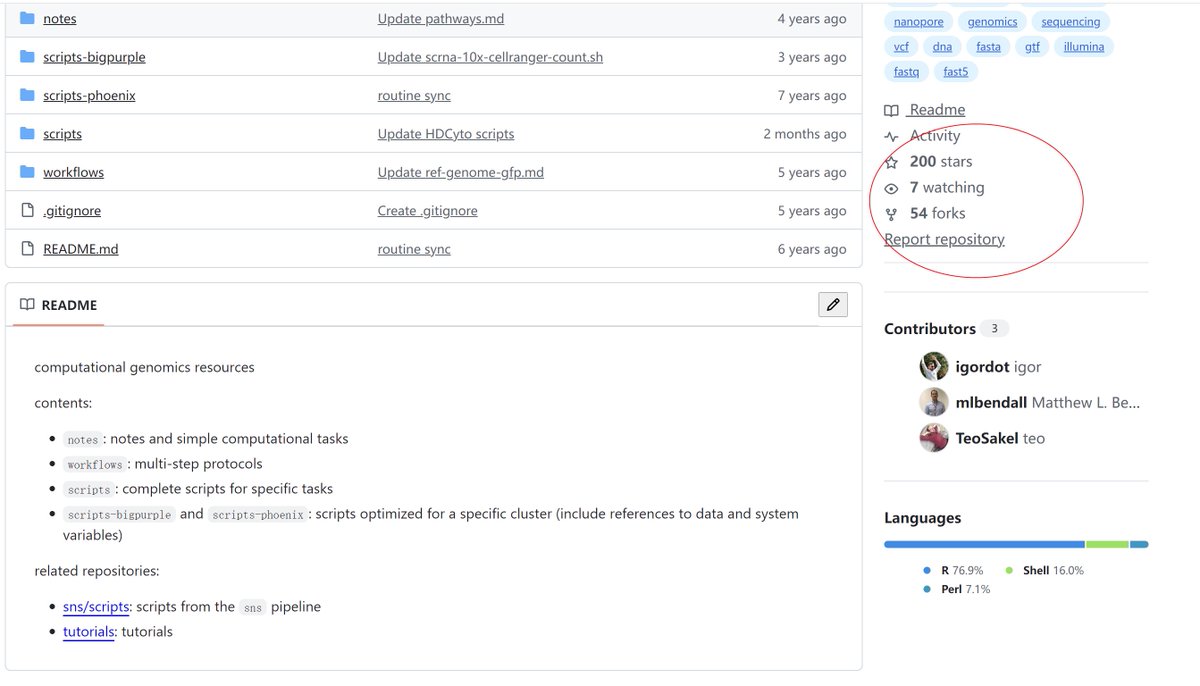The width and height of the screenshot is (1200, 686).
Task: Click the README.md file icon
Action: coord(27,249)
